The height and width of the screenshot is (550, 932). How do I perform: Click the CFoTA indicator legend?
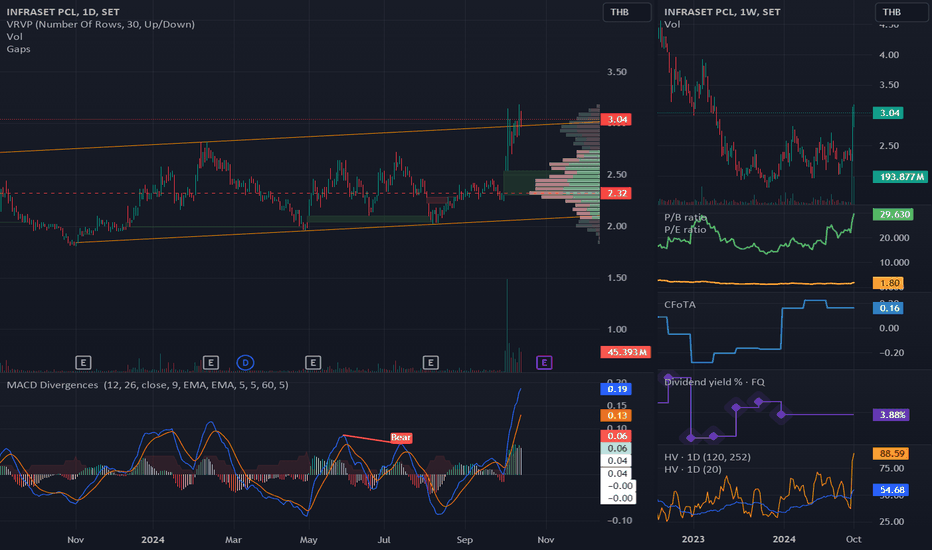(679, 304)
